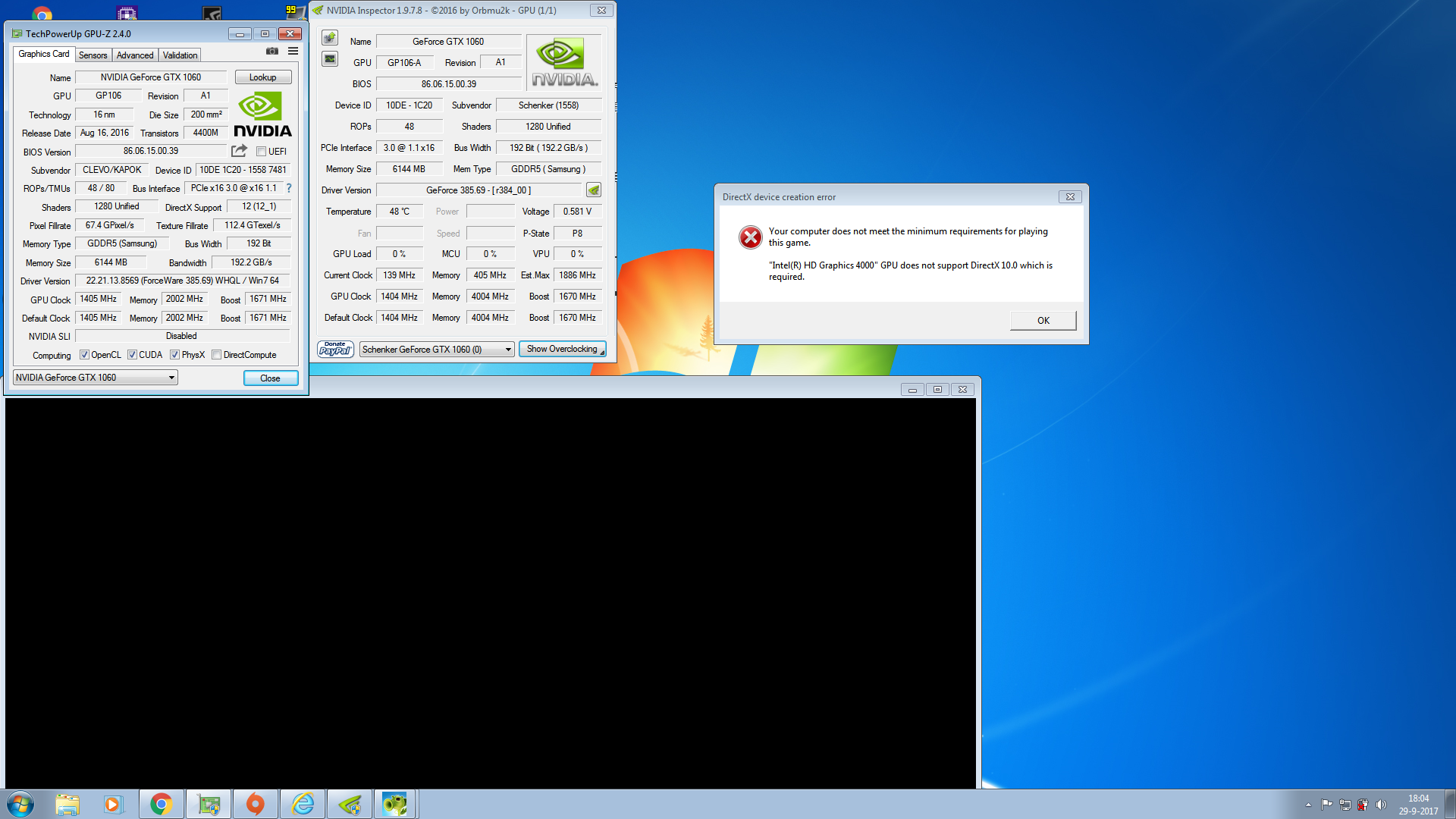
Task: Click the bus interface question mark help
Action: 289,188
